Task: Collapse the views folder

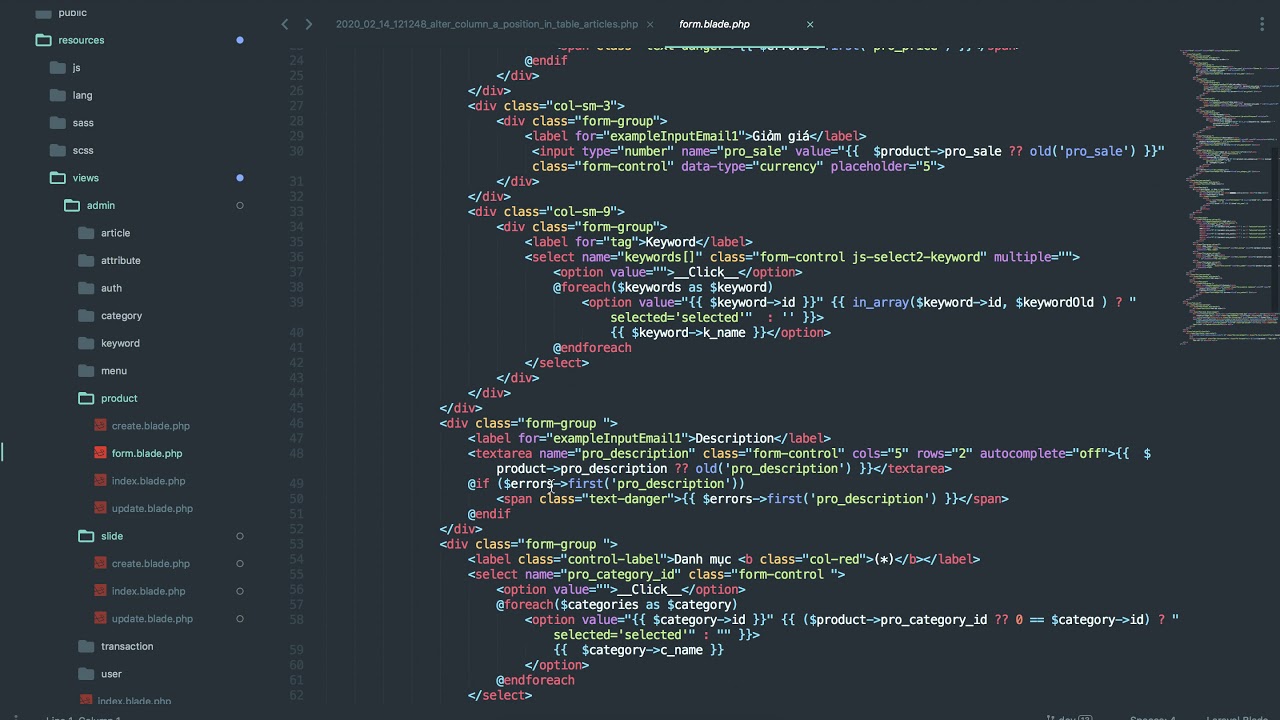Action: 57,177
